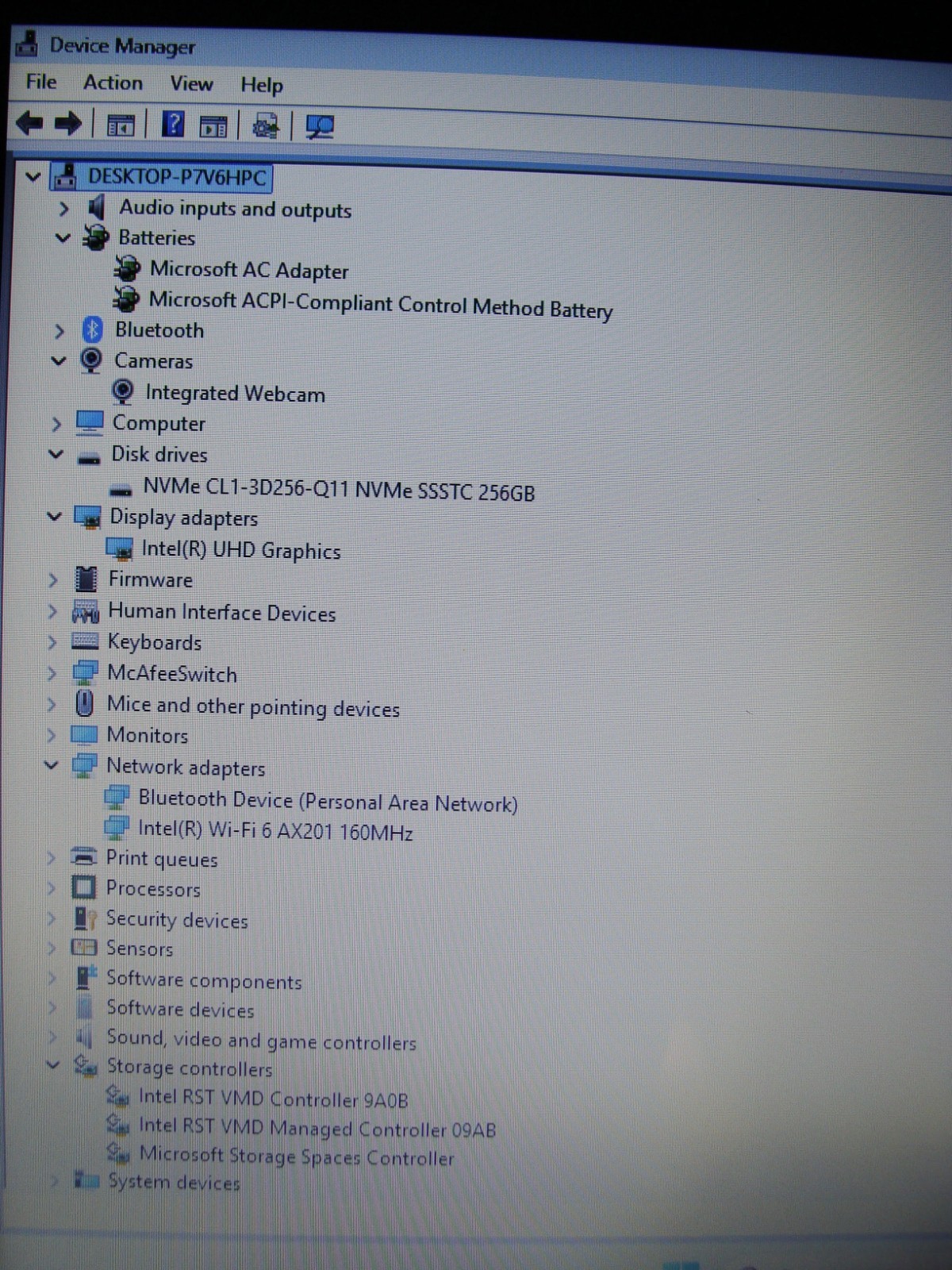Collapse the Cameras node arrow
The image size is (952, 1270).
tap(58, 360)
